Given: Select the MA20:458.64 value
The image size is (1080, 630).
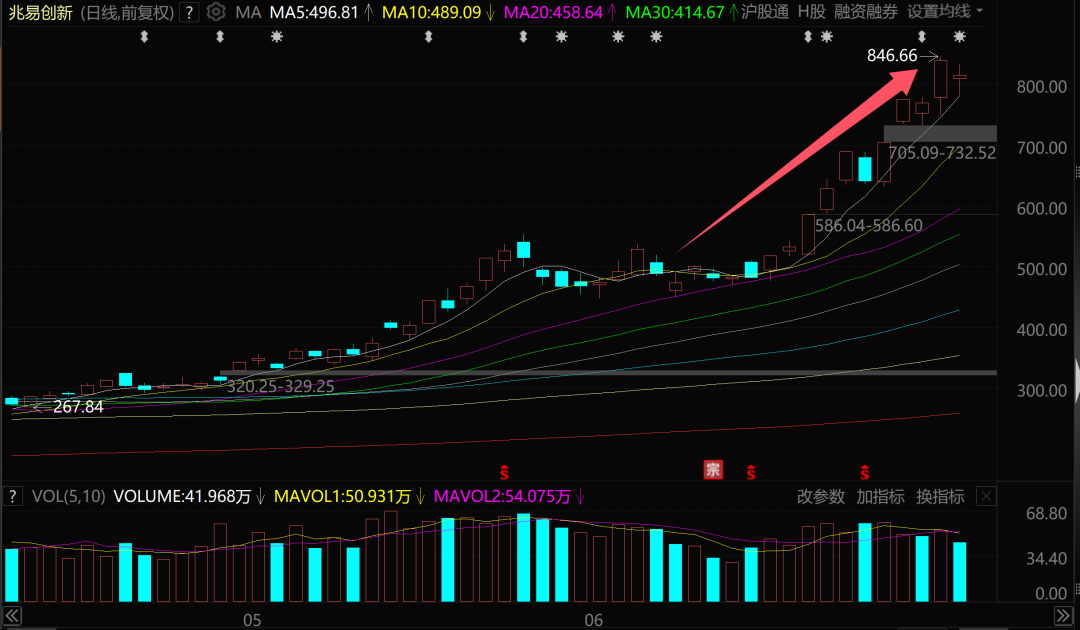Looking at the screenshot, I should coord(553,12).
